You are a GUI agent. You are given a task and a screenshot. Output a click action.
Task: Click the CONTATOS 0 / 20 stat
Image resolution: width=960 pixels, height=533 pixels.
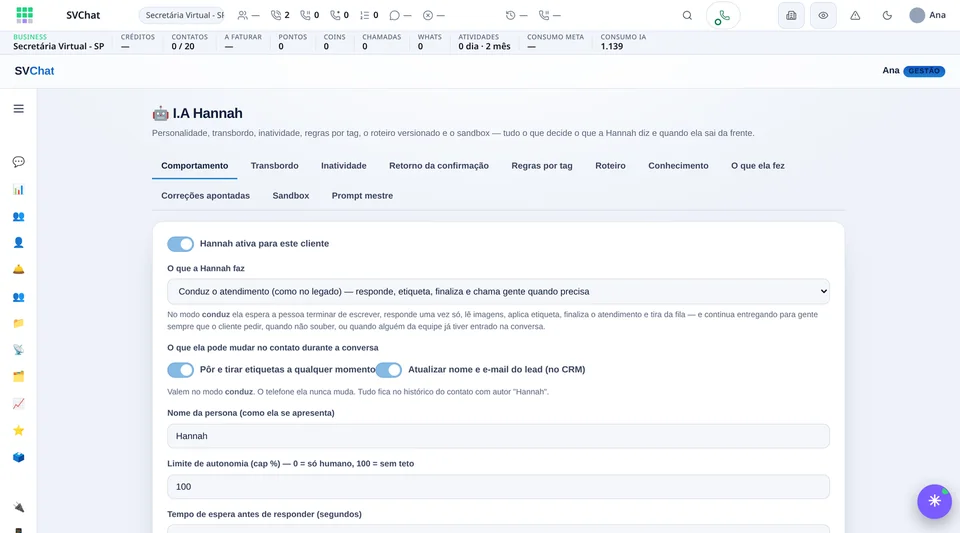tap(189, 42)
